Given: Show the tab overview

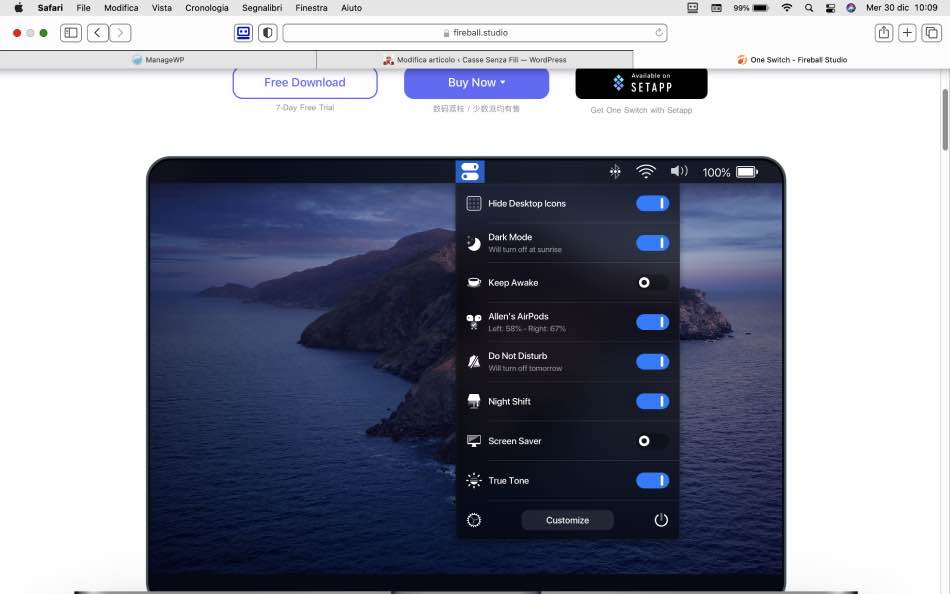Looking at the screenshot, I should coord(931,33).
